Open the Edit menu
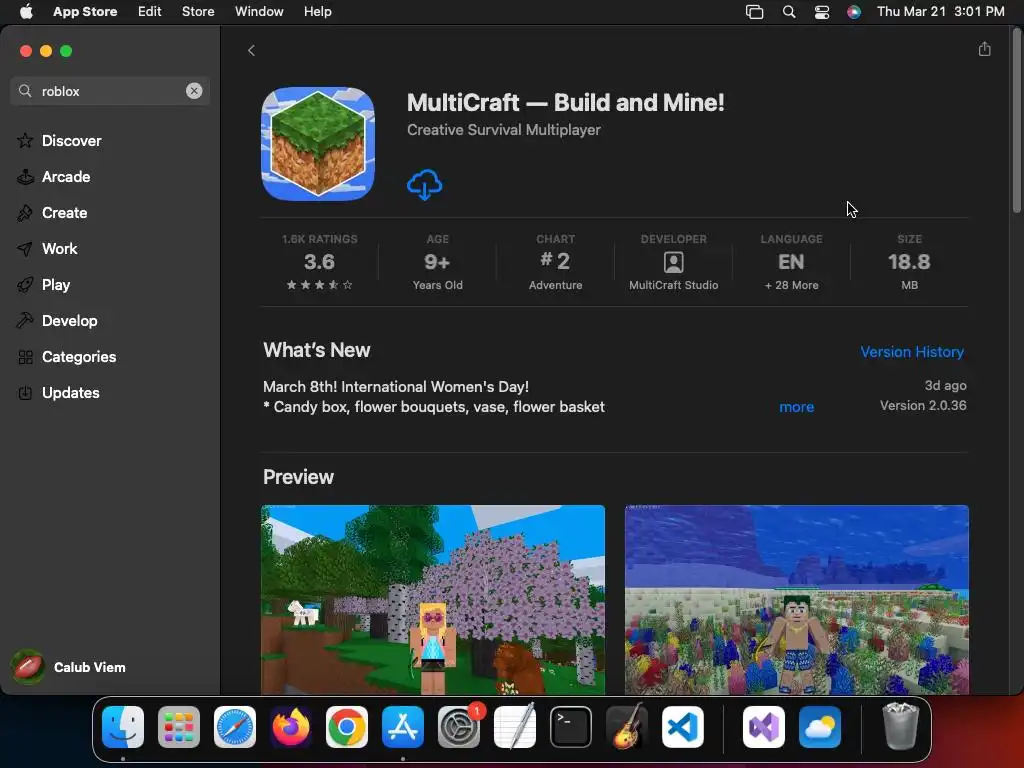The height and width of the screenshot is (768, 1024). pos(150,12)
